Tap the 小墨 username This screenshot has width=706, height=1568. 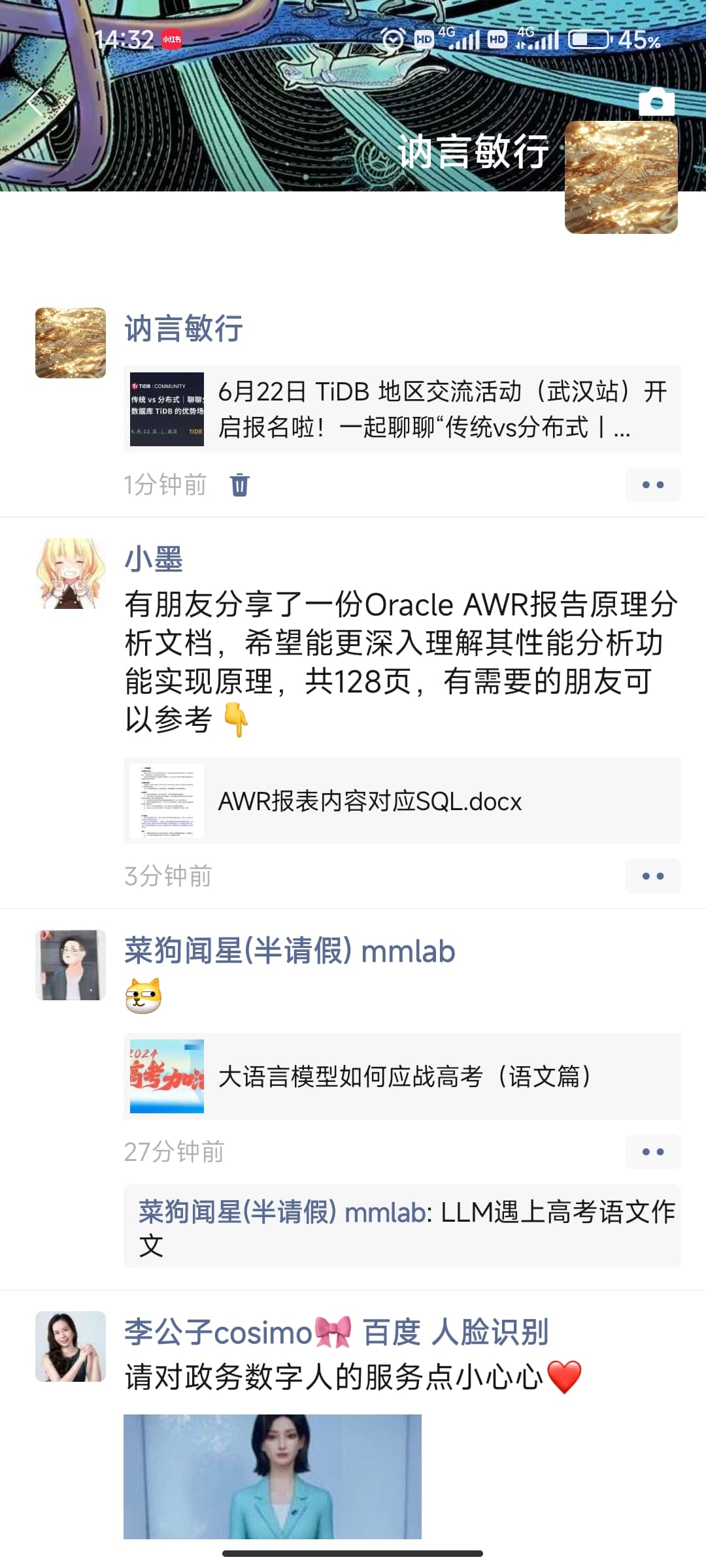point(154,560)
